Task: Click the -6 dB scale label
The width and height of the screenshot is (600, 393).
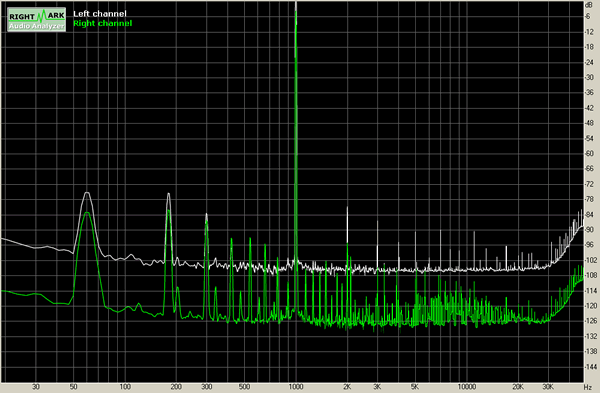Action: pos(588,16)
